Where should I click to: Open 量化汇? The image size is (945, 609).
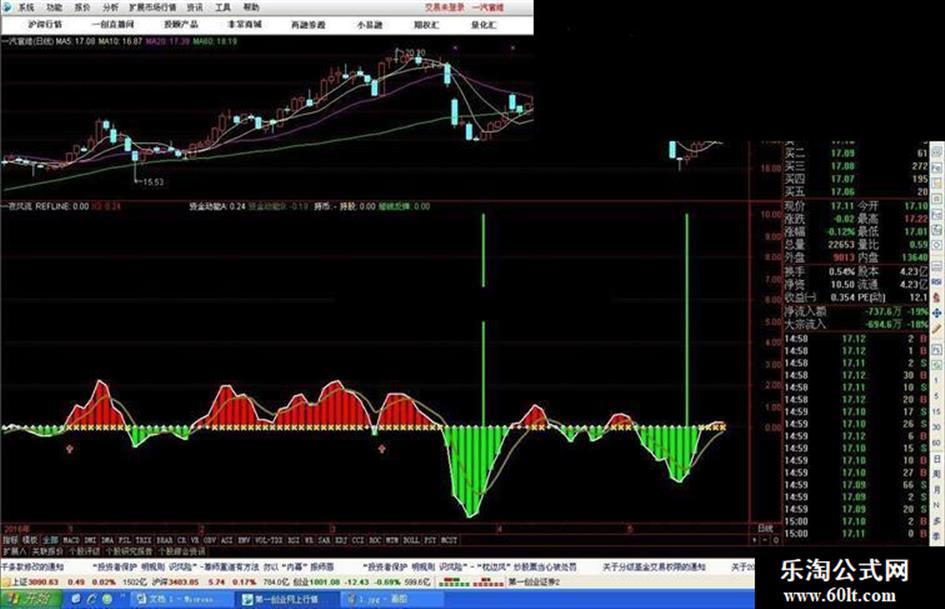point(483,25)
